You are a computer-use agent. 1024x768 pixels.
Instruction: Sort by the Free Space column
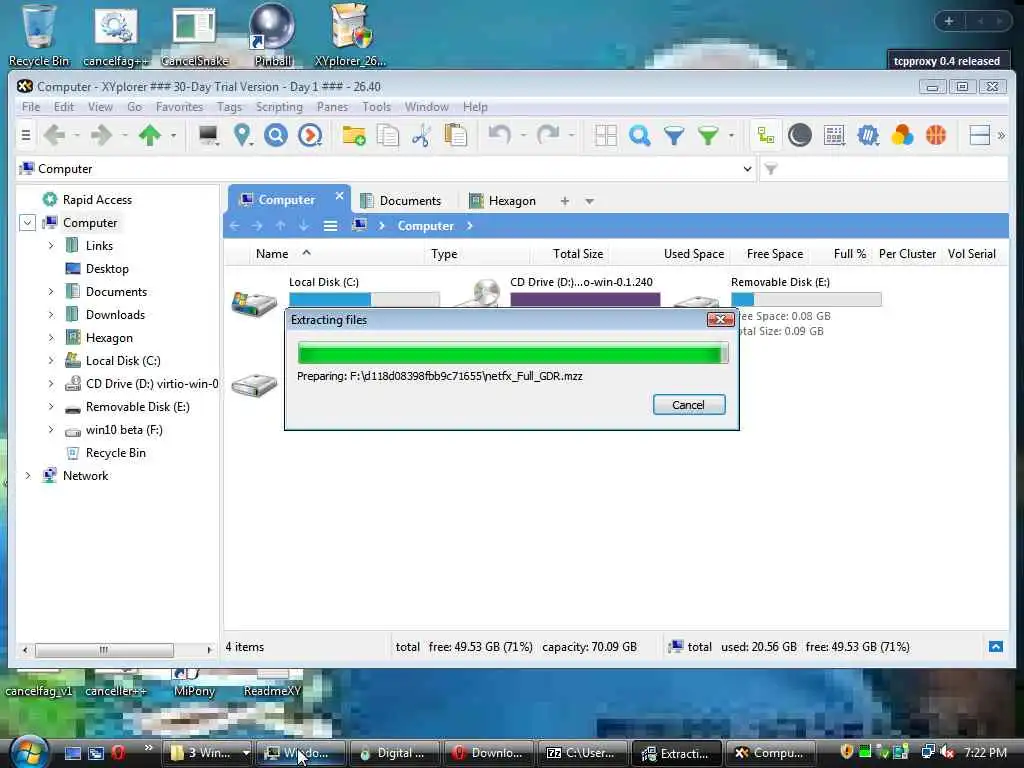tap(775, 254)
